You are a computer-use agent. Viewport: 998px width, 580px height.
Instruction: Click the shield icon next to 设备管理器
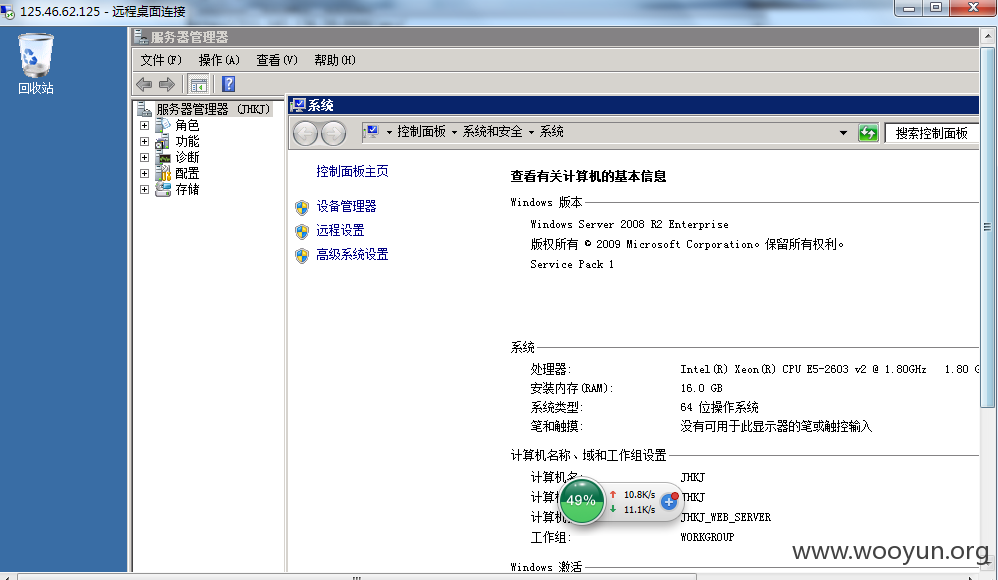(302, 208)
